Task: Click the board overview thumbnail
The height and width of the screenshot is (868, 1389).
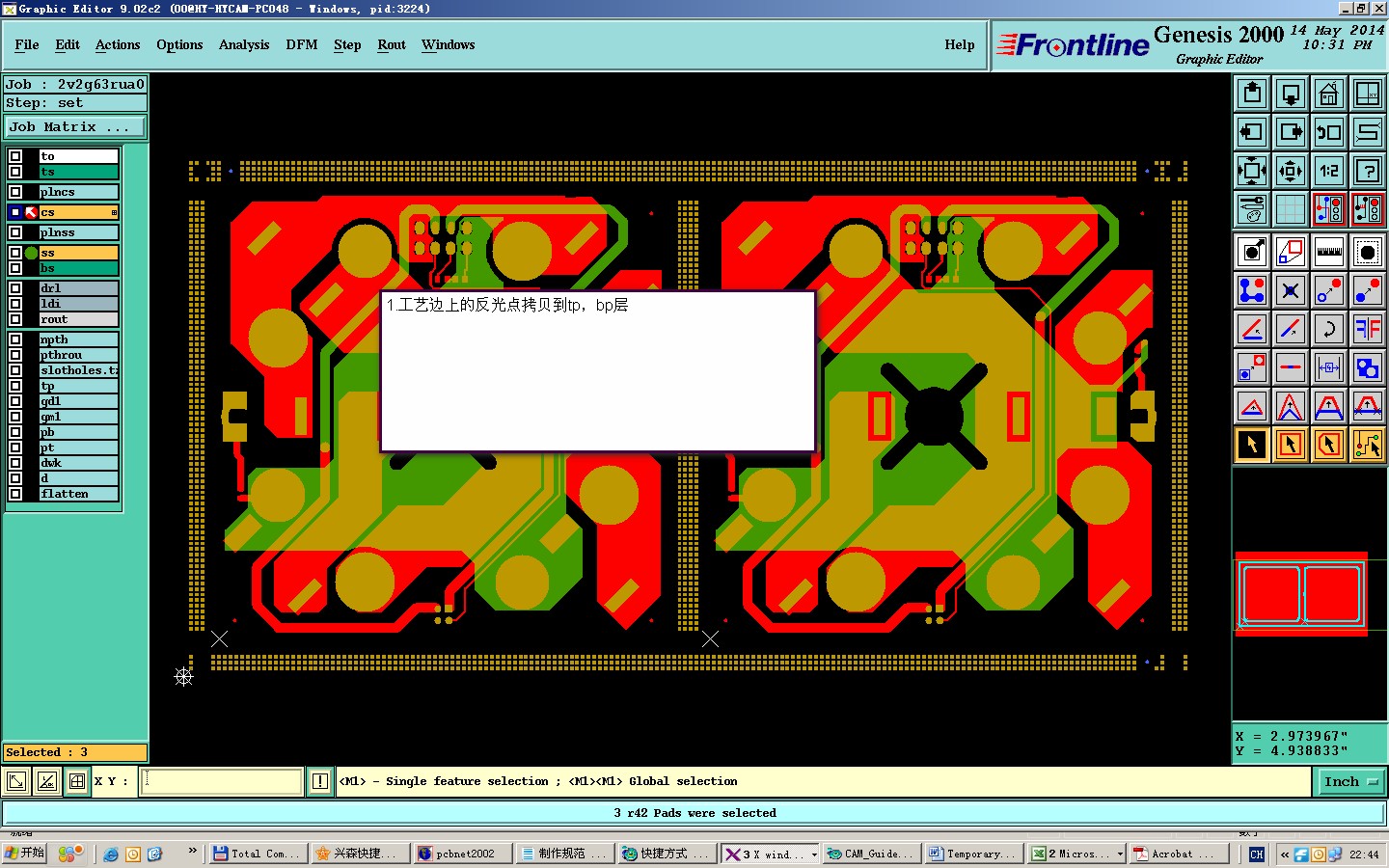Action: 1301,594
